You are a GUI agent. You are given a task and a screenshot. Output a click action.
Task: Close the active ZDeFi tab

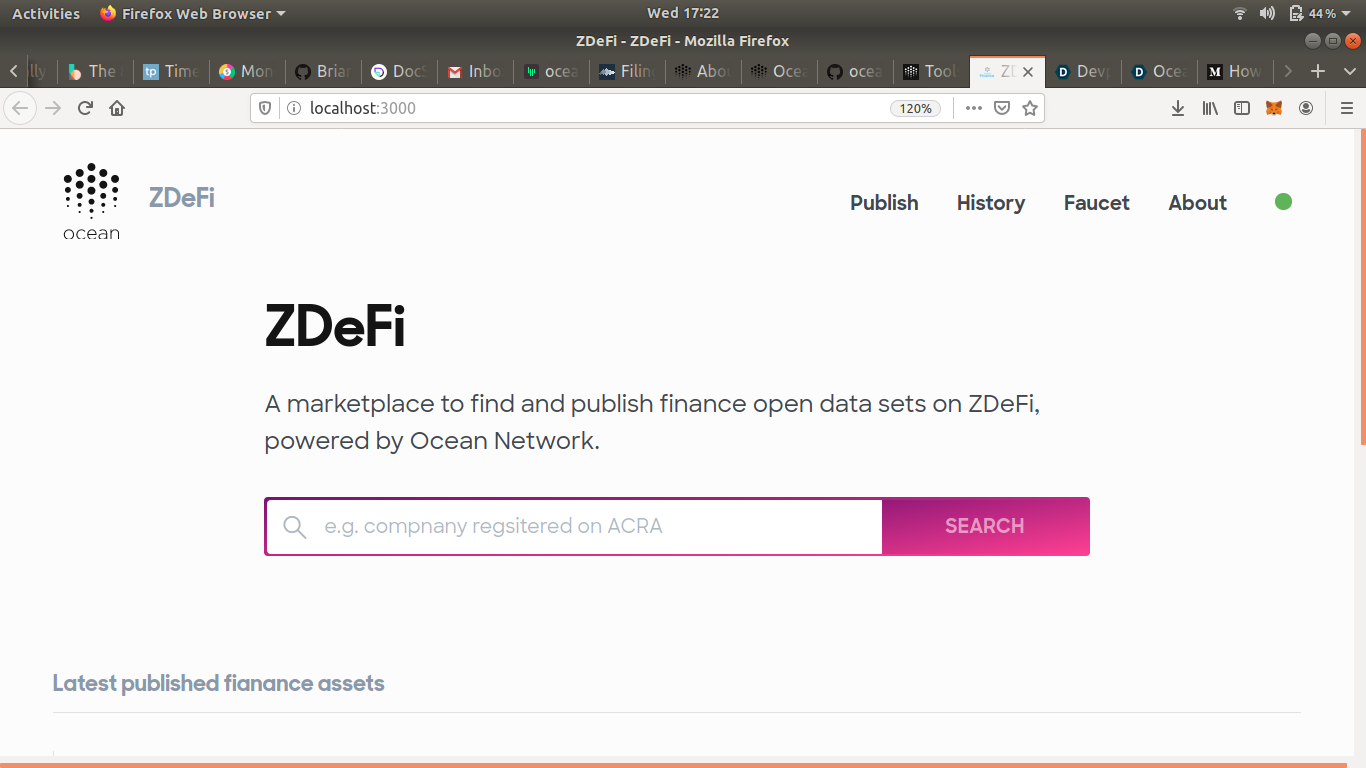click(1028, 72)
